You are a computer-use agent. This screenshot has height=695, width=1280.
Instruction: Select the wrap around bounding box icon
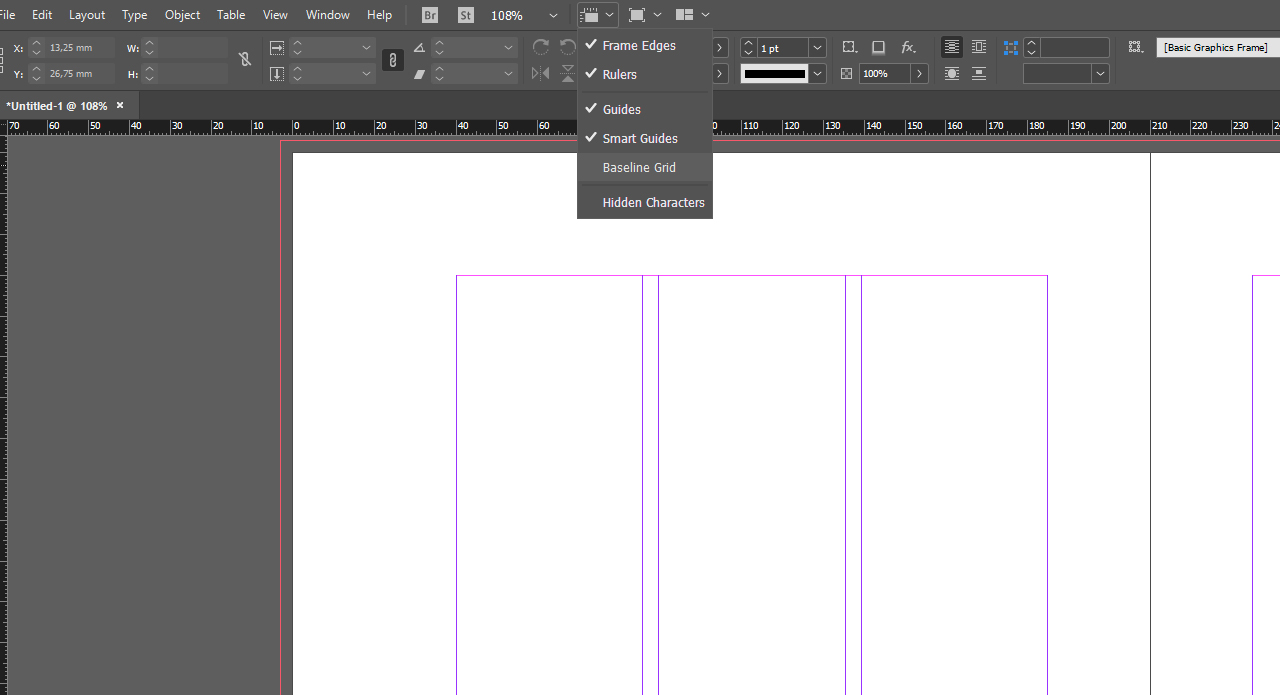(978, 47)
